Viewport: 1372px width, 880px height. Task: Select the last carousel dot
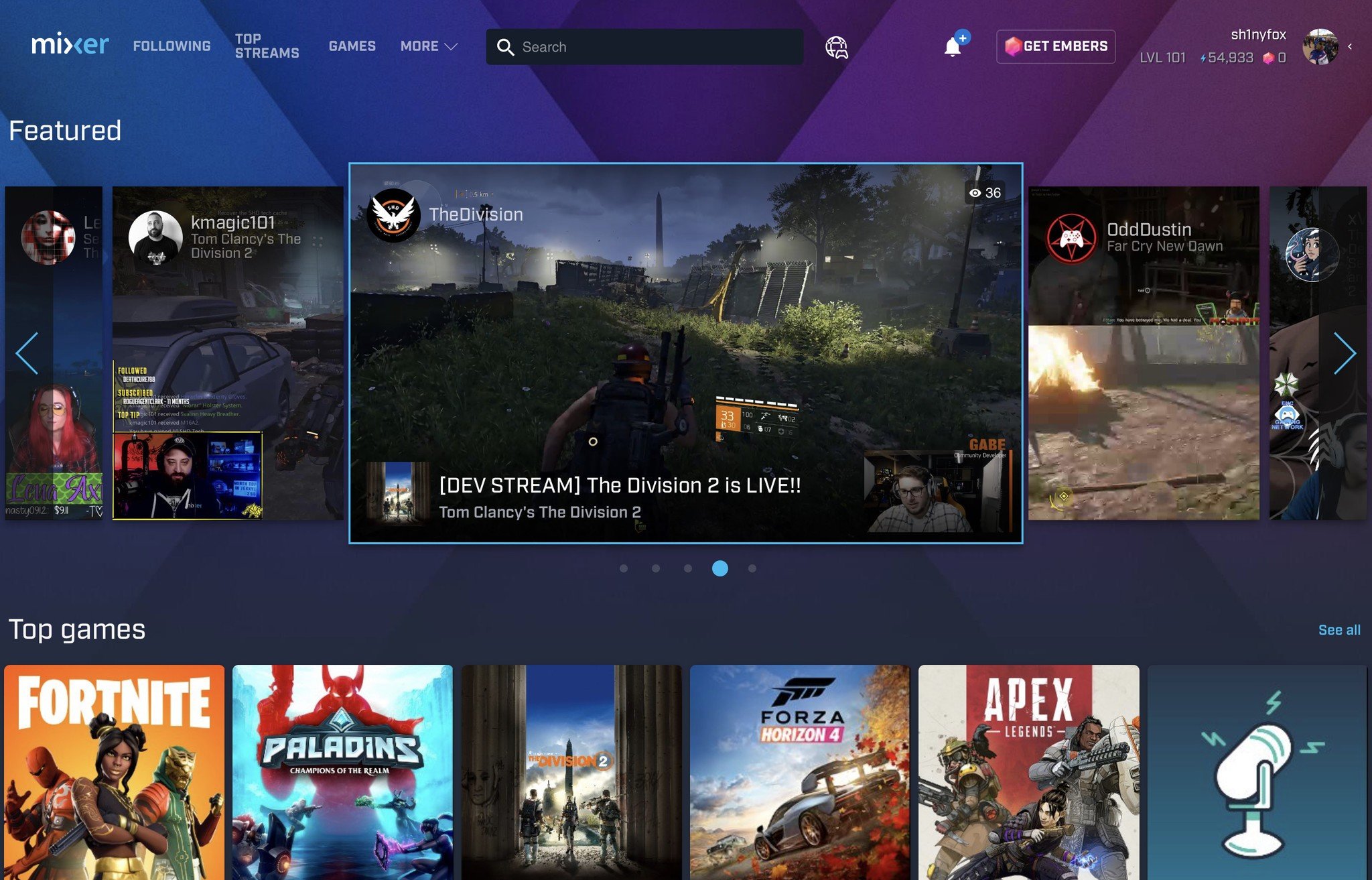click(x=752, y=568)
